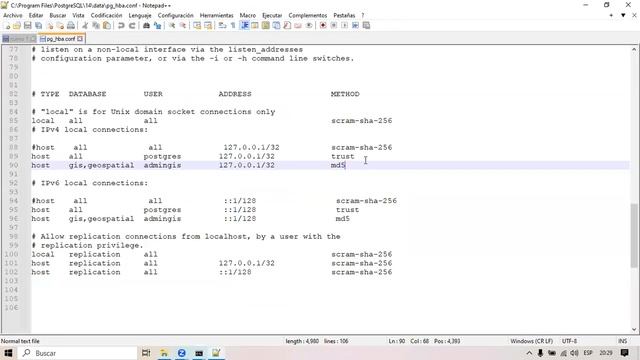640x360 pixels.
Task: Show the Document List panel icon
Action: pos(276,26)
